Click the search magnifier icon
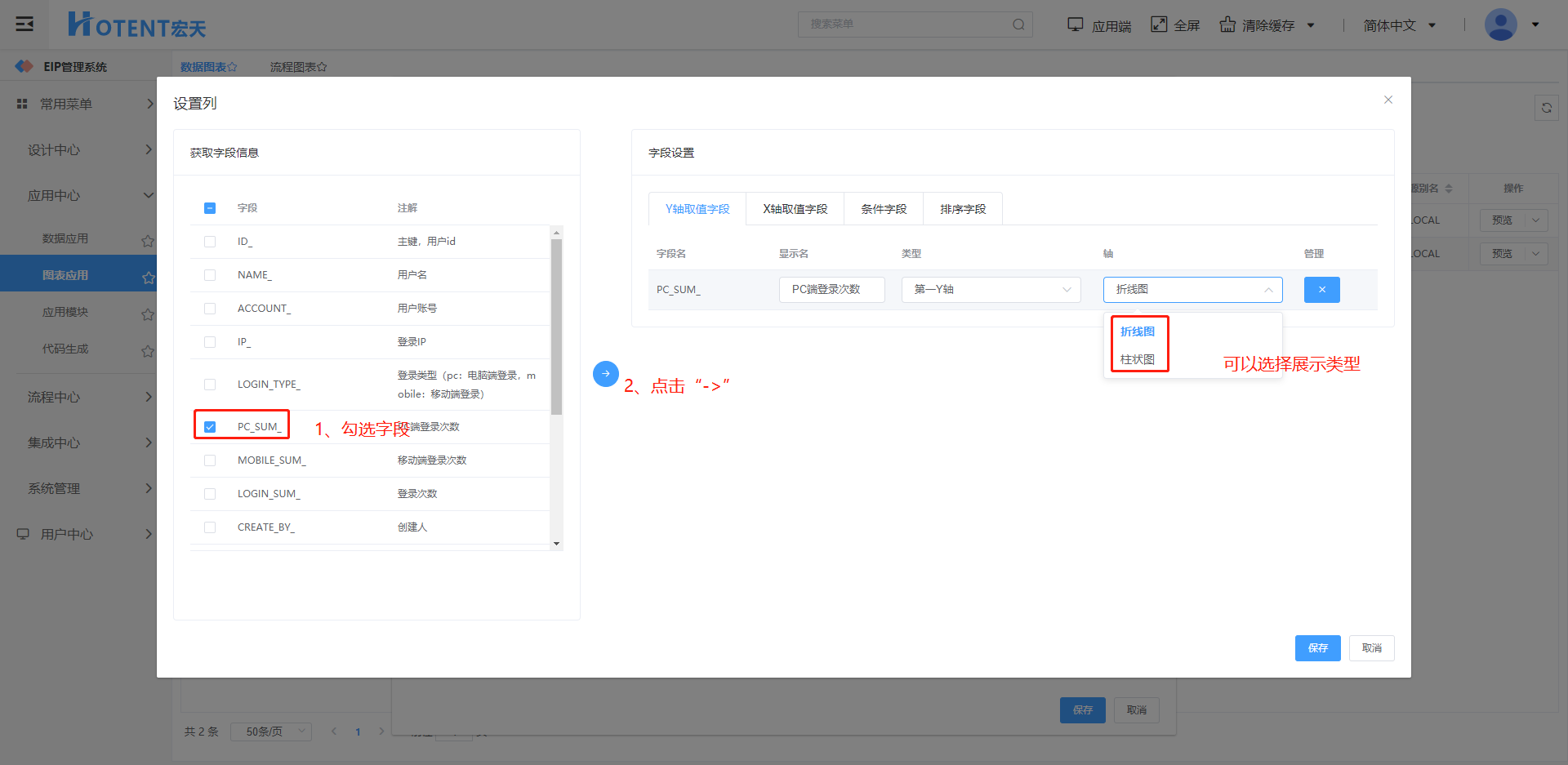The image size is (1568, 765). click(x=1018, y=24)
